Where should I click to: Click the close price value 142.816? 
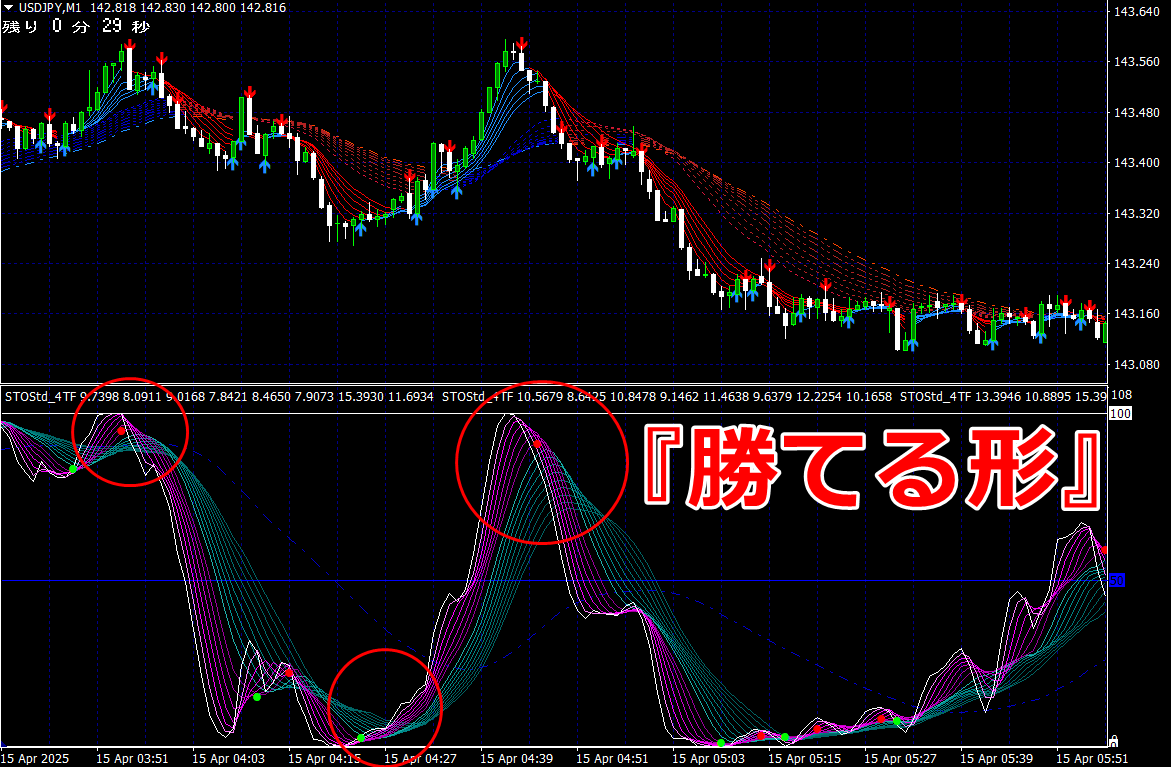(264, 8)
